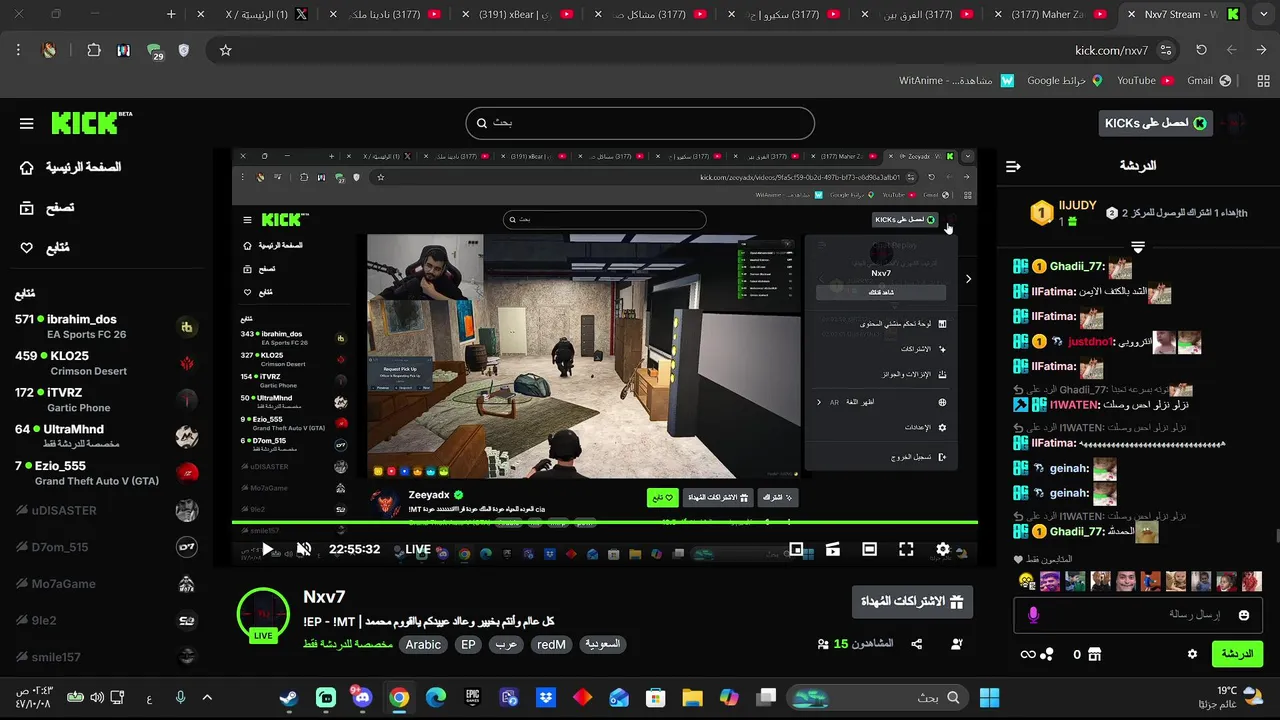Image resolution: width=1280 pixels, height=720 pixels.
Task: Click the chat message input field
Action: point(1139,615)
